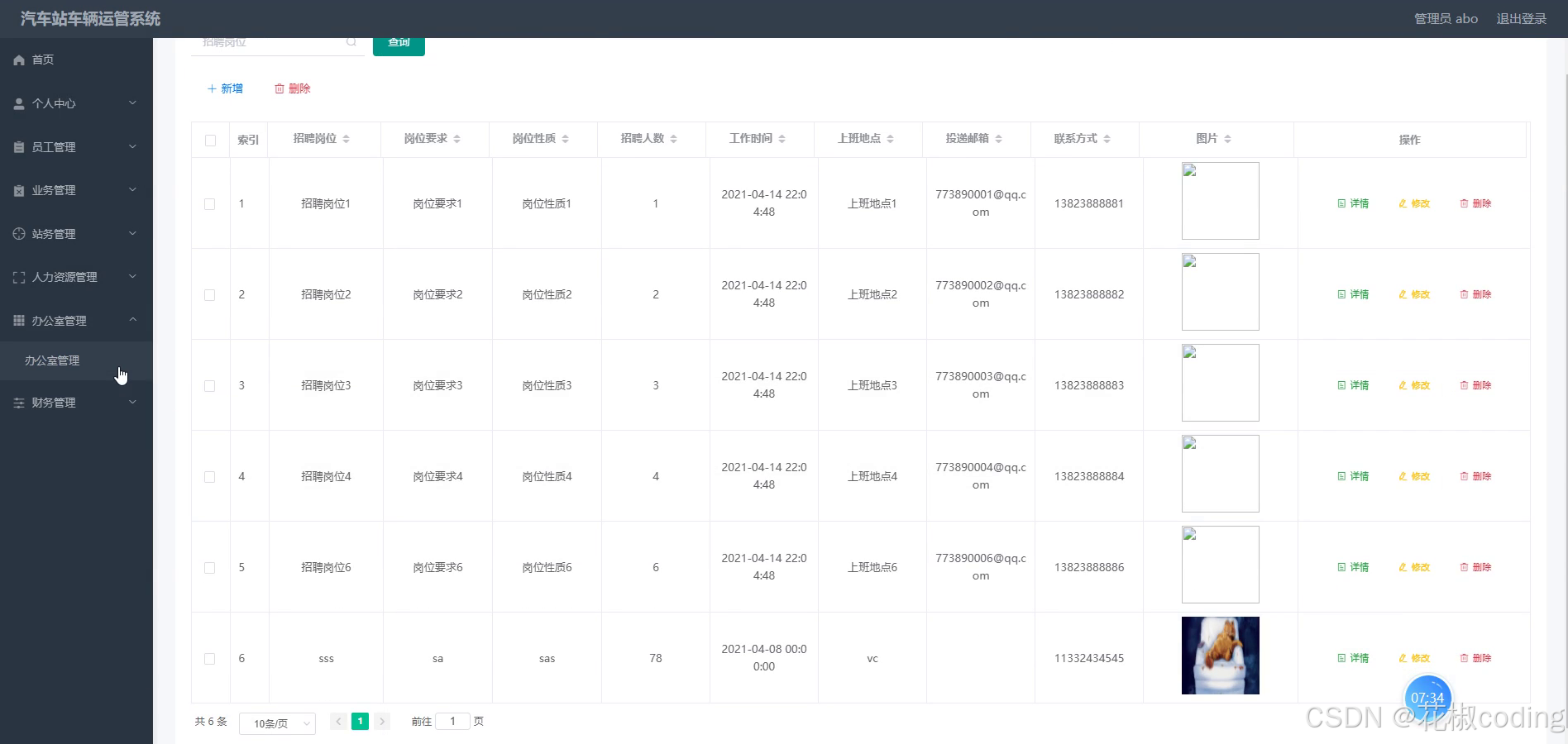Select page number 1 in pagination
The height and width of the screenshot is (744, 1568).
click(361, 722)
